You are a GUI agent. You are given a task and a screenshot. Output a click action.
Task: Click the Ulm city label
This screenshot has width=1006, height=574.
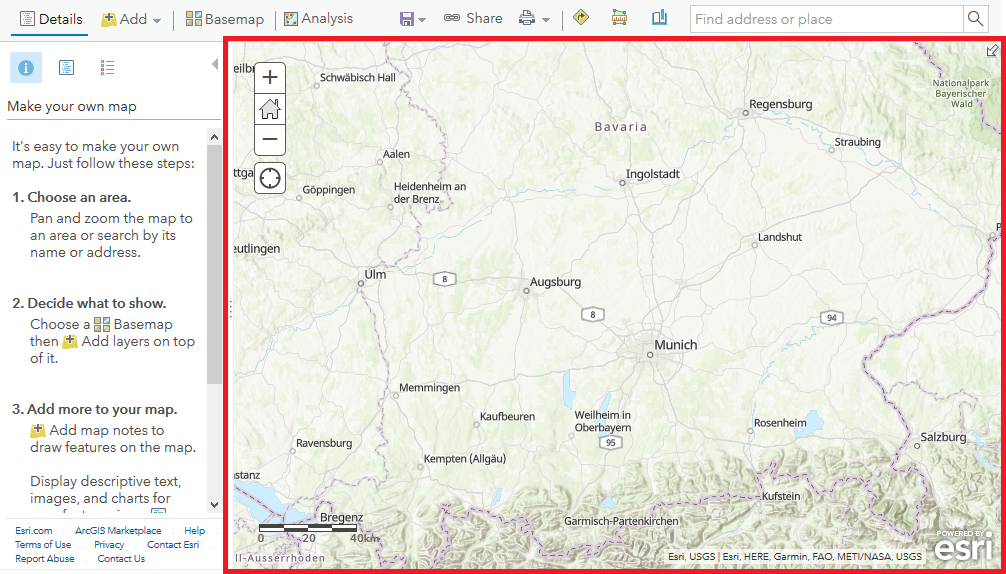pyautogui.click(x=375, y=274)
